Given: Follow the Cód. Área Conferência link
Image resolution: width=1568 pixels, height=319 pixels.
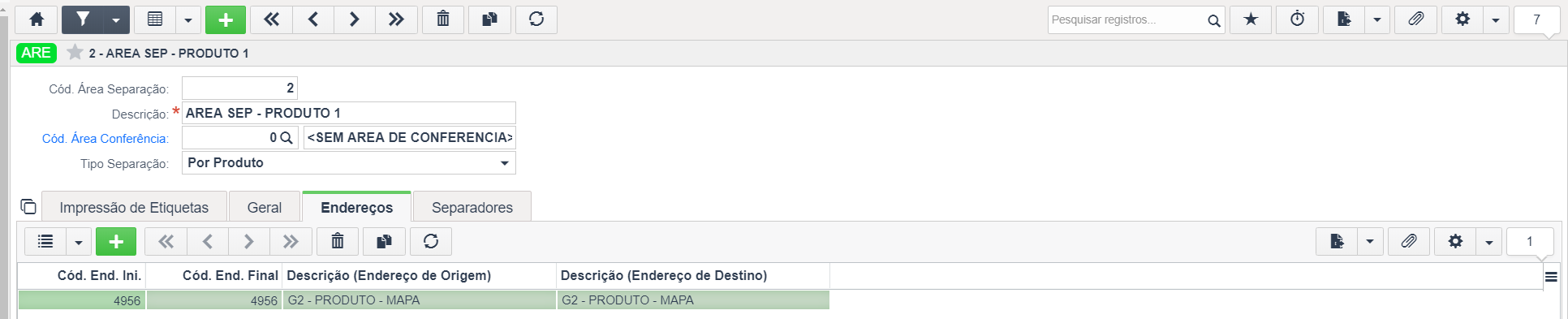Looking at the screenshot, I should (x=106, y=139).
